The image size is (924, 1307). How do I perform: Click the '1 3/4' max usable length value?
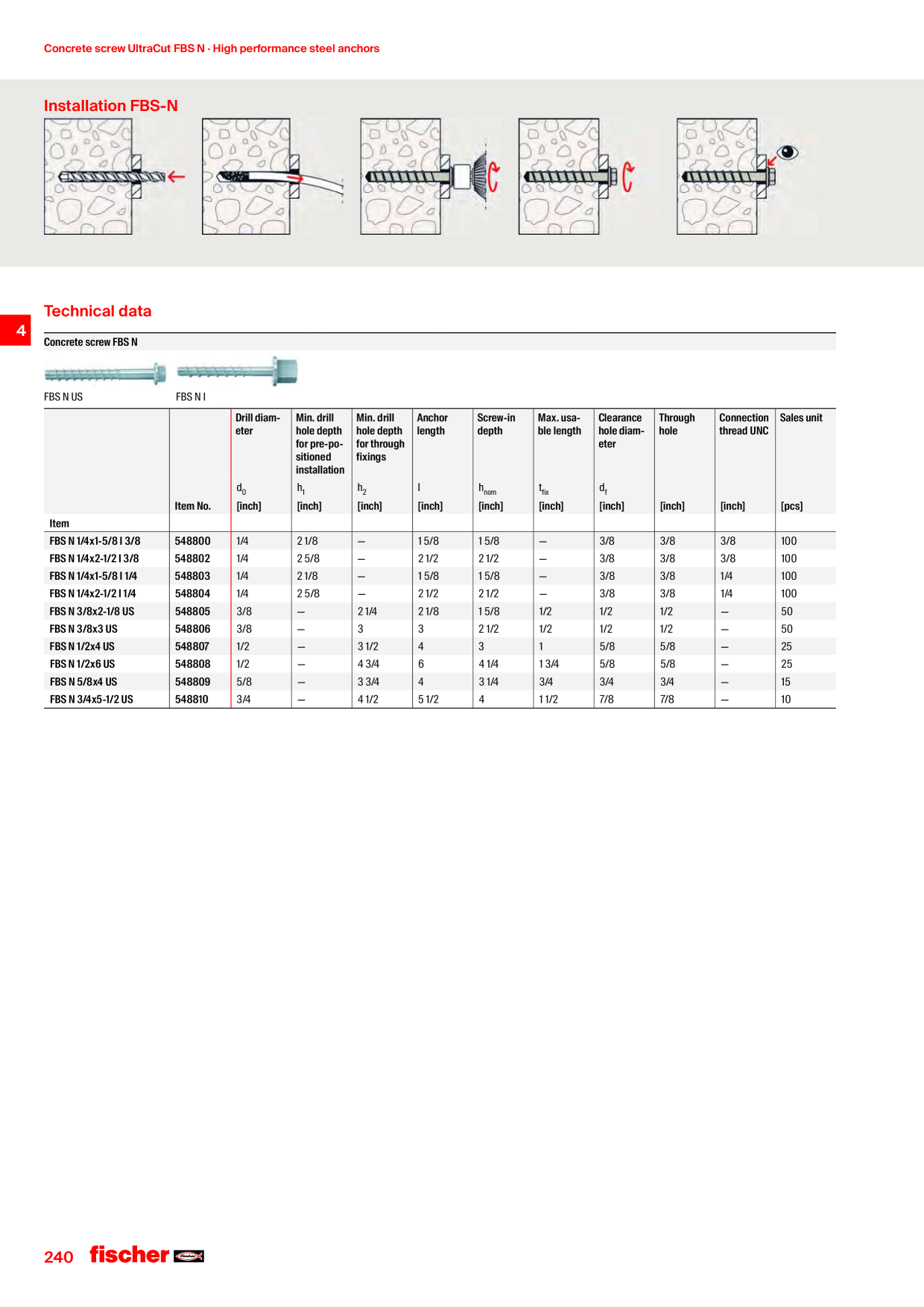548,664
